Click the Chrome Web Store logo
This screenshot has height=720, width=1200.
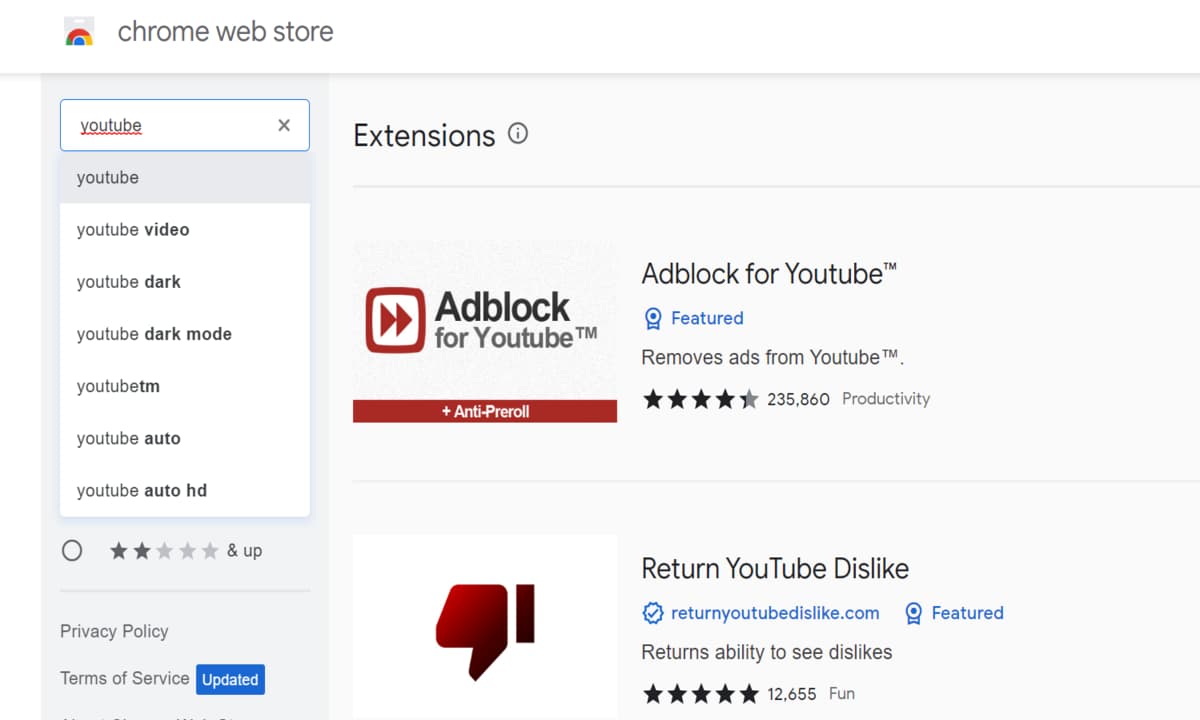click(x=79, y=31)
